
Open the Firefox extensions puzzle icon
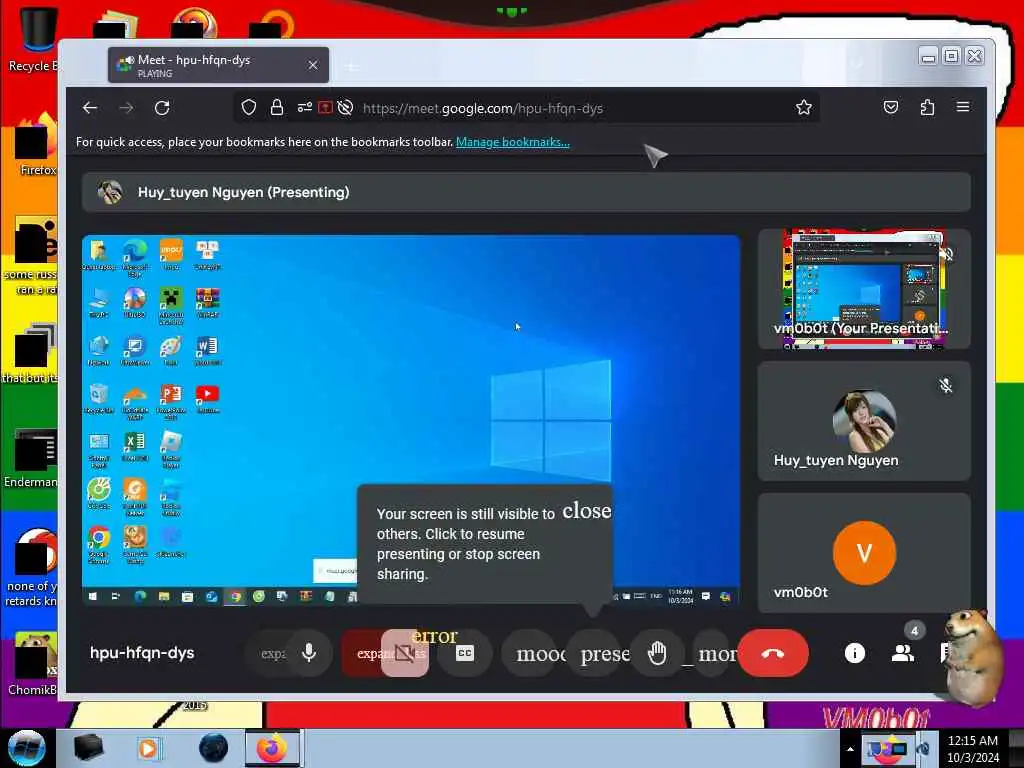click(x=927, y=107)
